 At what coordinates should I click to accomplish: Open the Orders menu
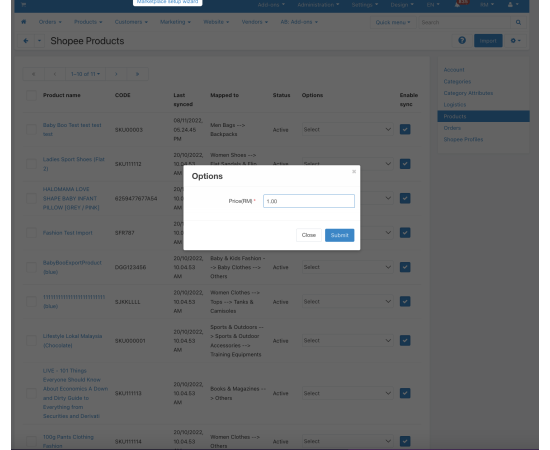point(50,22)
